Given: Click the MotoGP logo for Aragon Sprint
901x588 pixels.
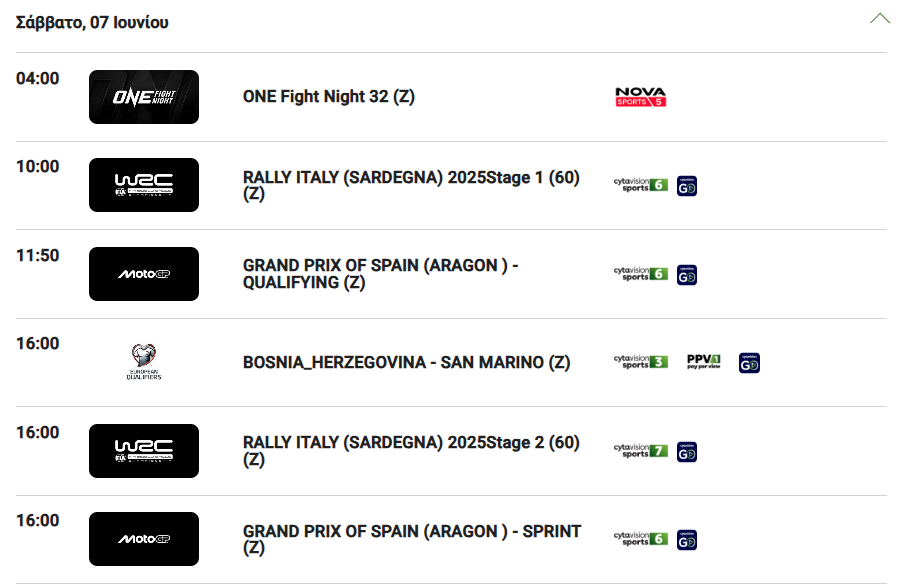Looking at the screenshot, I should click(144, 539).
